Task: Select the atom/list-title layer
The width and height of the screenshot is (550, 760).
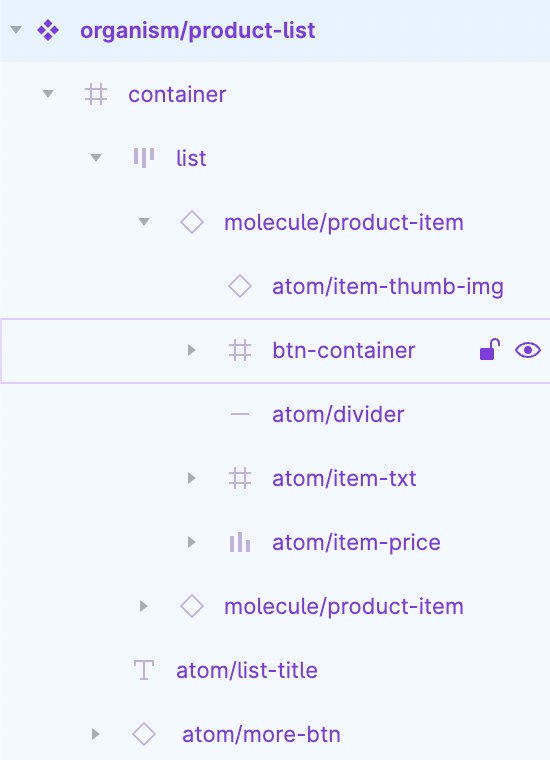Action: (x=275, y=670)
